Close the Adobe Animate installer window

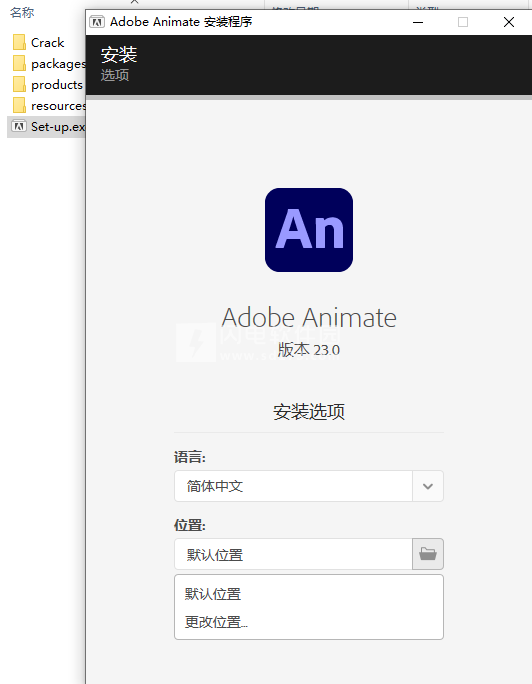[508, 22]
